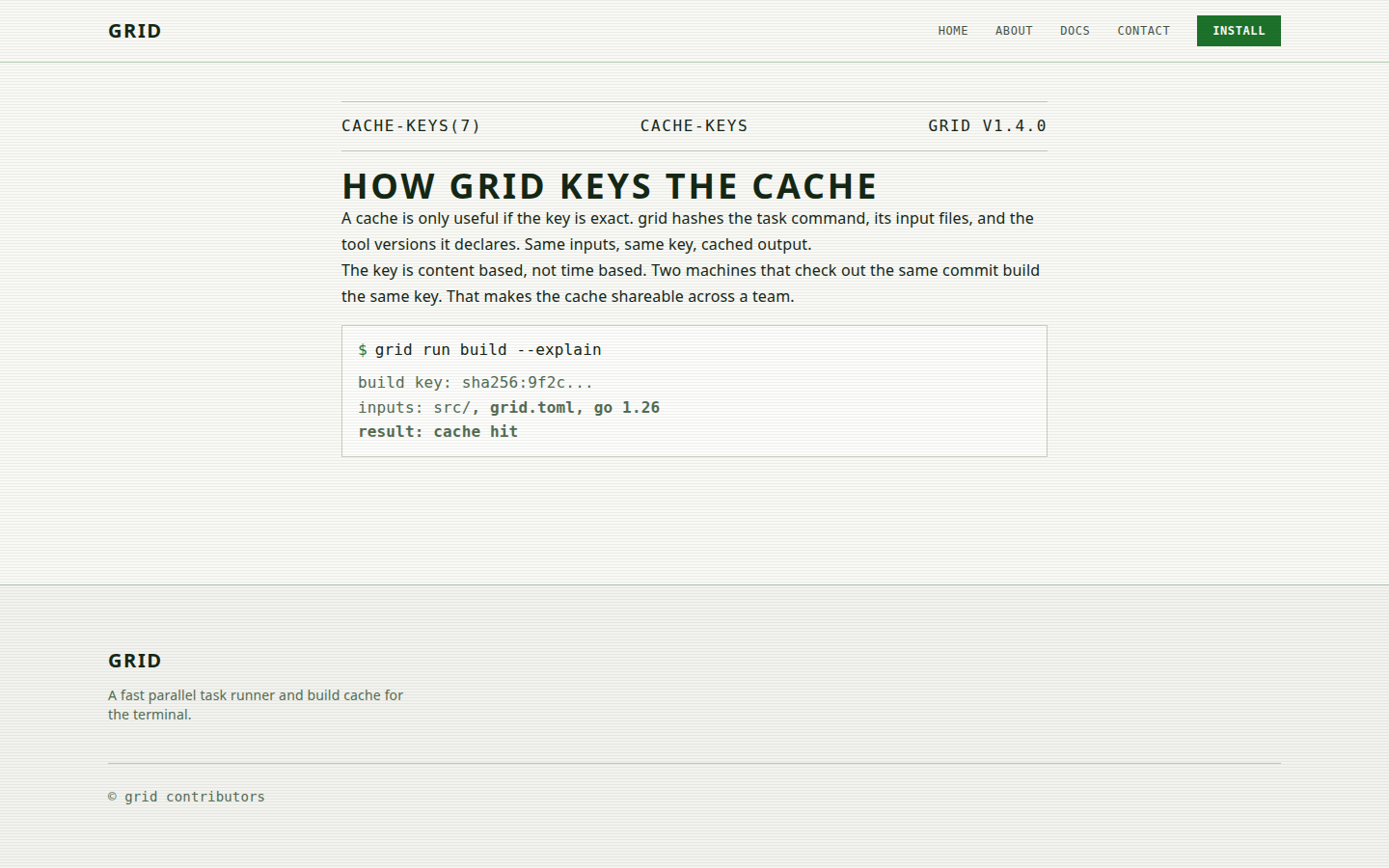Open the HOME nav link
The height and width of the screenshot is (868, 1389).
tap(953, 31)
